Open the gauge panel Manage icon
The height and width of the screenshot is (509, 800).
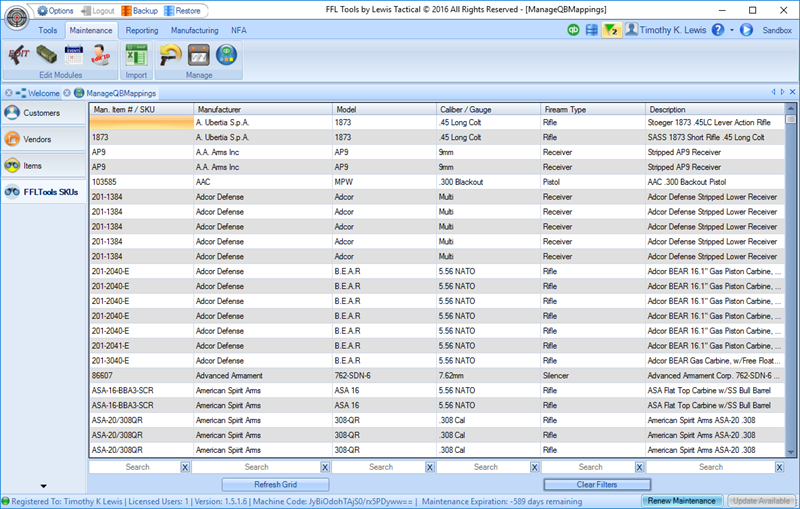tap(199, 55)
